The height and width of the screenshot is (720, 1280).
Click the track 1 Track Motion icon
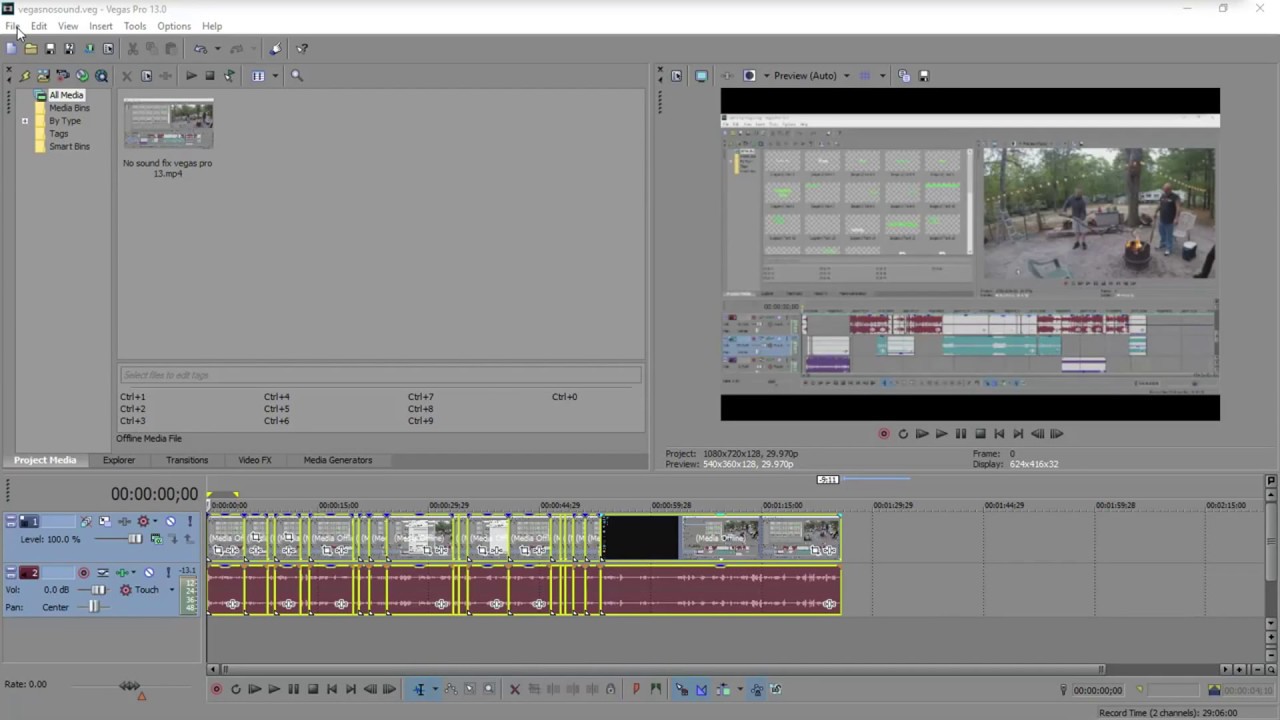[105, 521]
